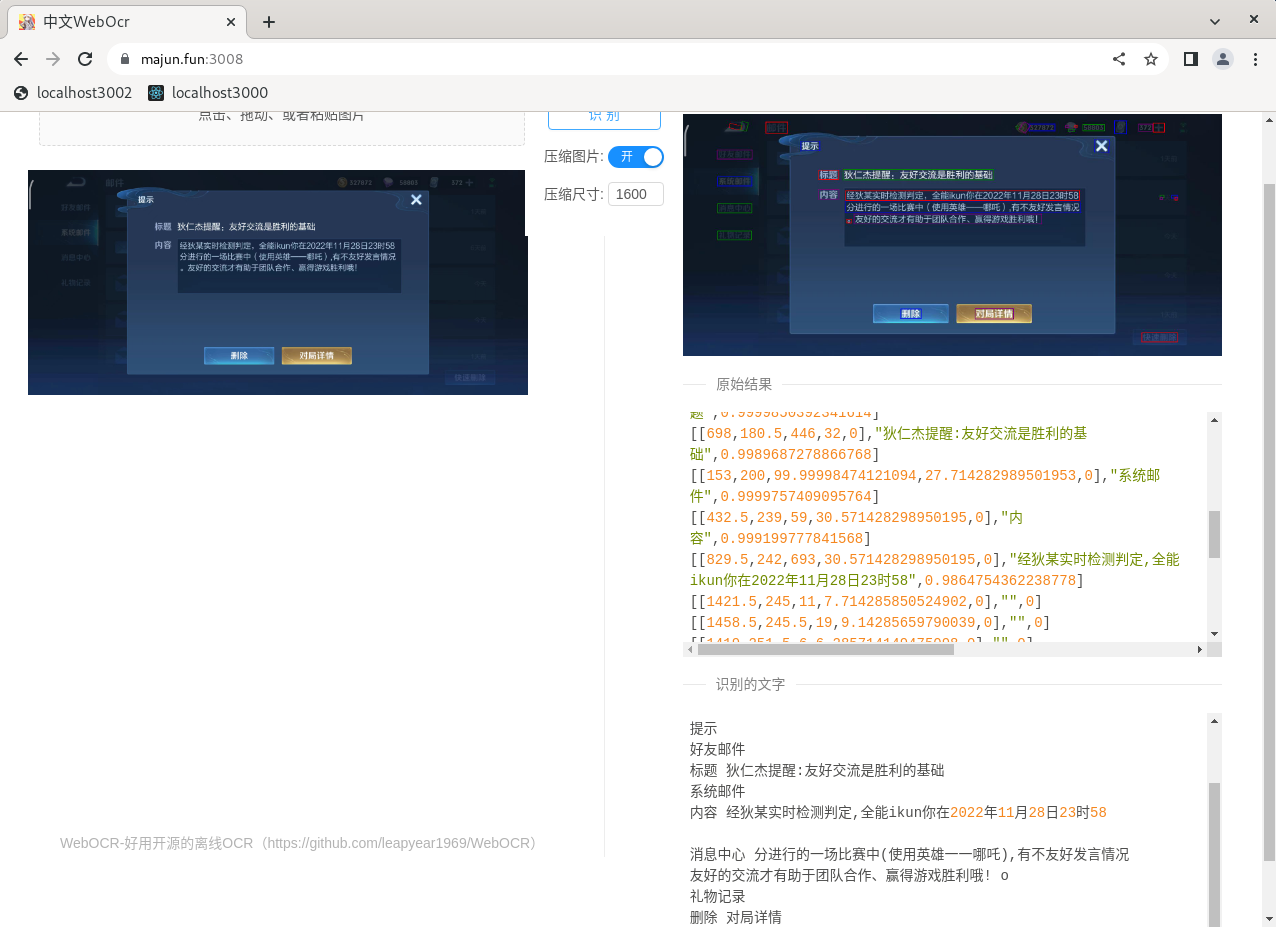Open a new browser tab
This screenshot has height=927, width=1276.
pyautogui.click(x=269, y=22)
